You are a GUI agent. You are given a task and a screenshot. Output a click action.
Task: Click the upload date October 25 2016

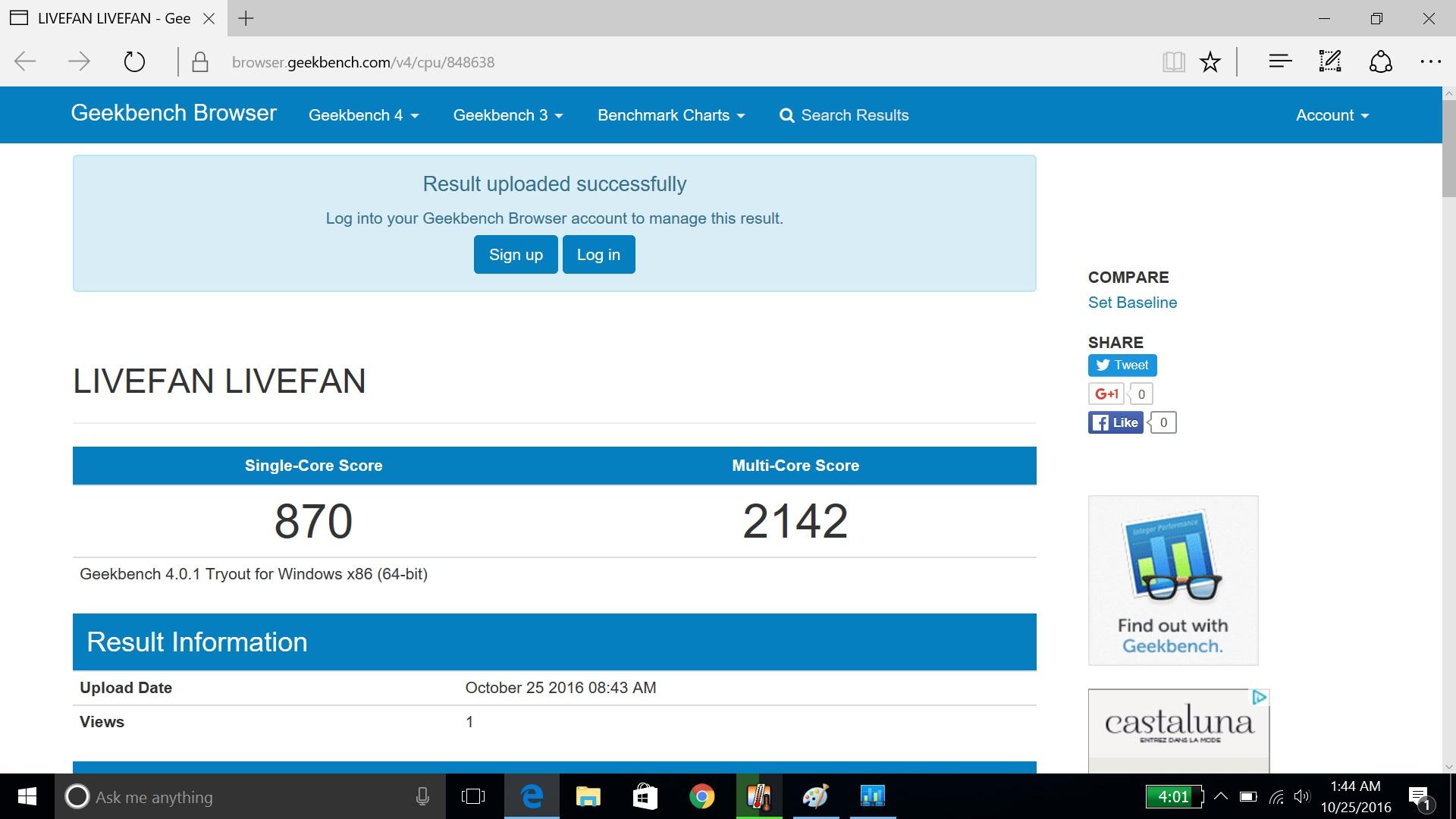point(560,688)
